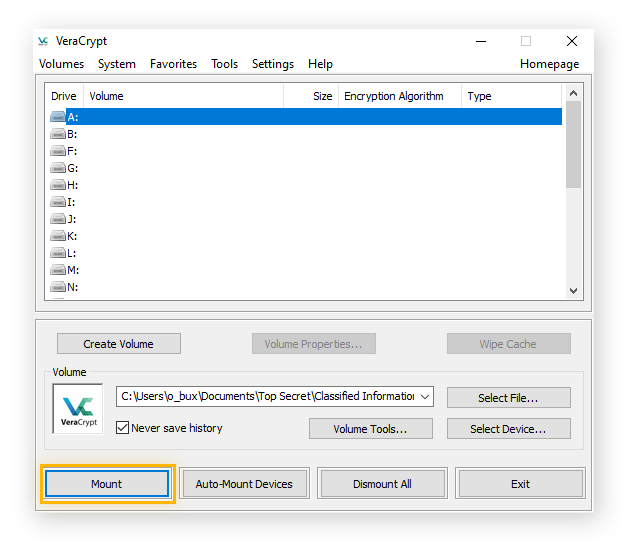The image size is (625, 545).
Task: Click the Select Device... button
Action: 509,429
